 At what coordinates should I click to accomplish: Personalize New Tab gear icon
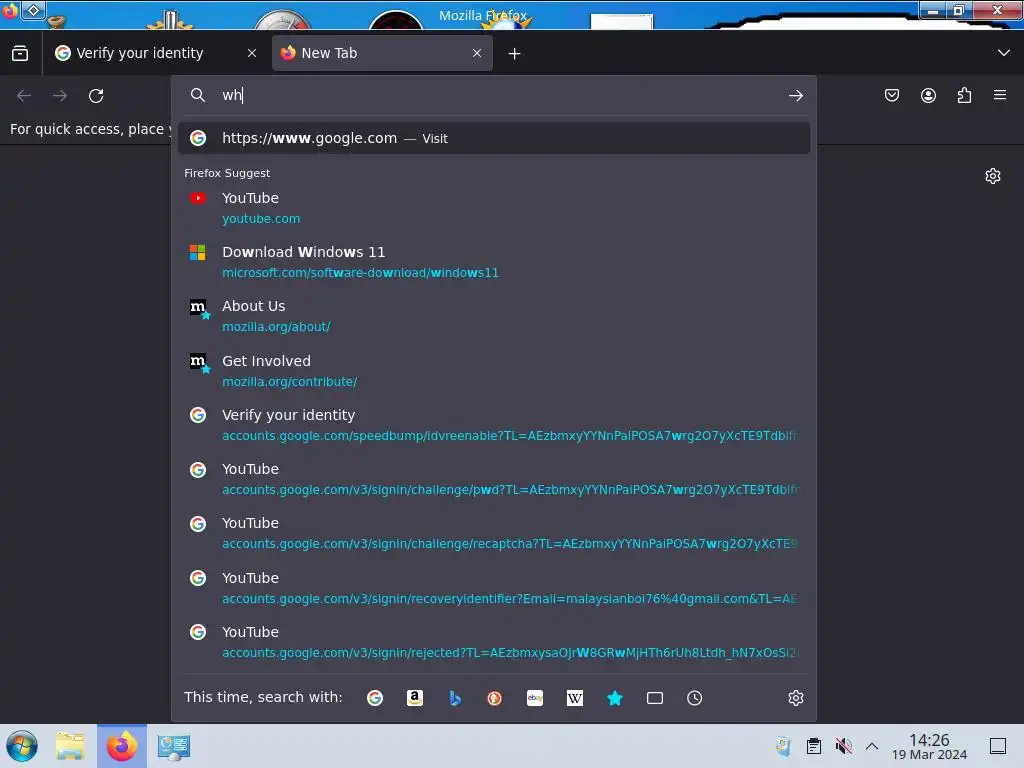993,176
